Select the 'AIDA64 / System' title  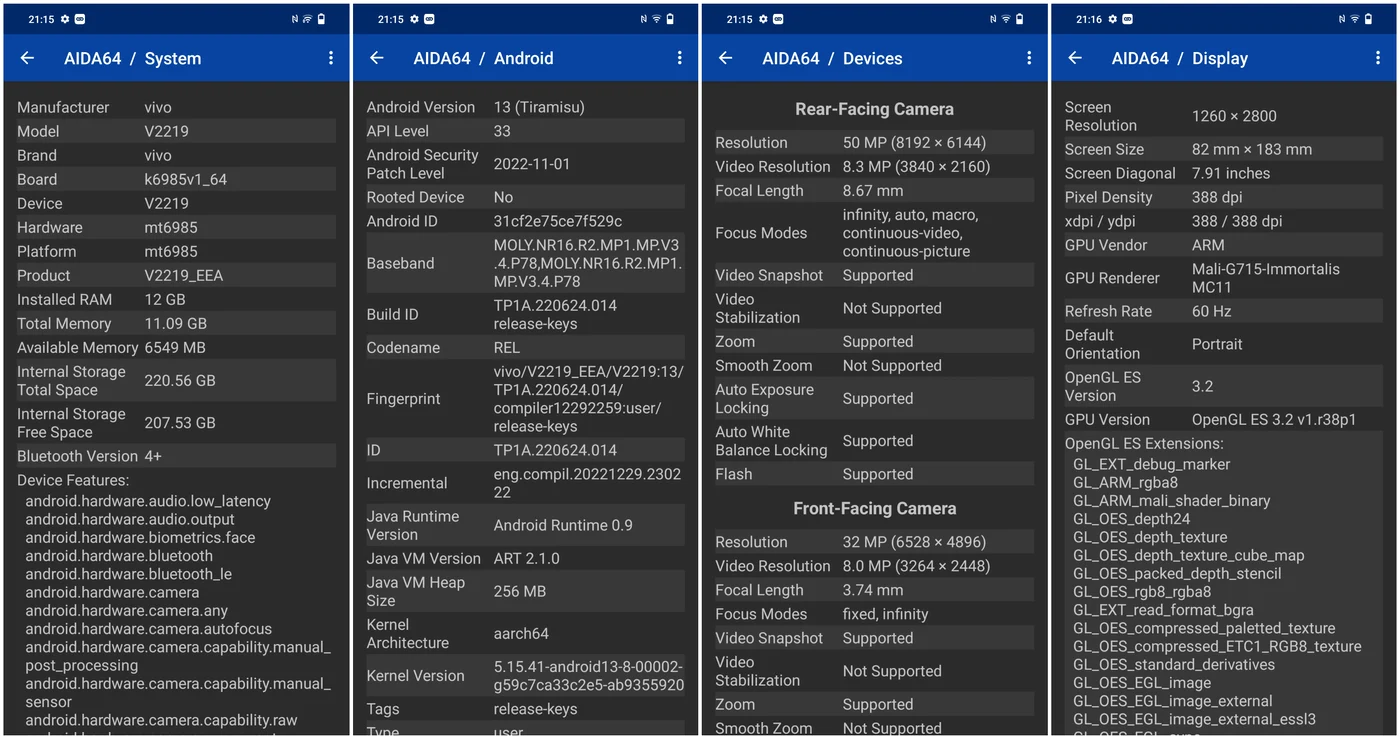133,58
